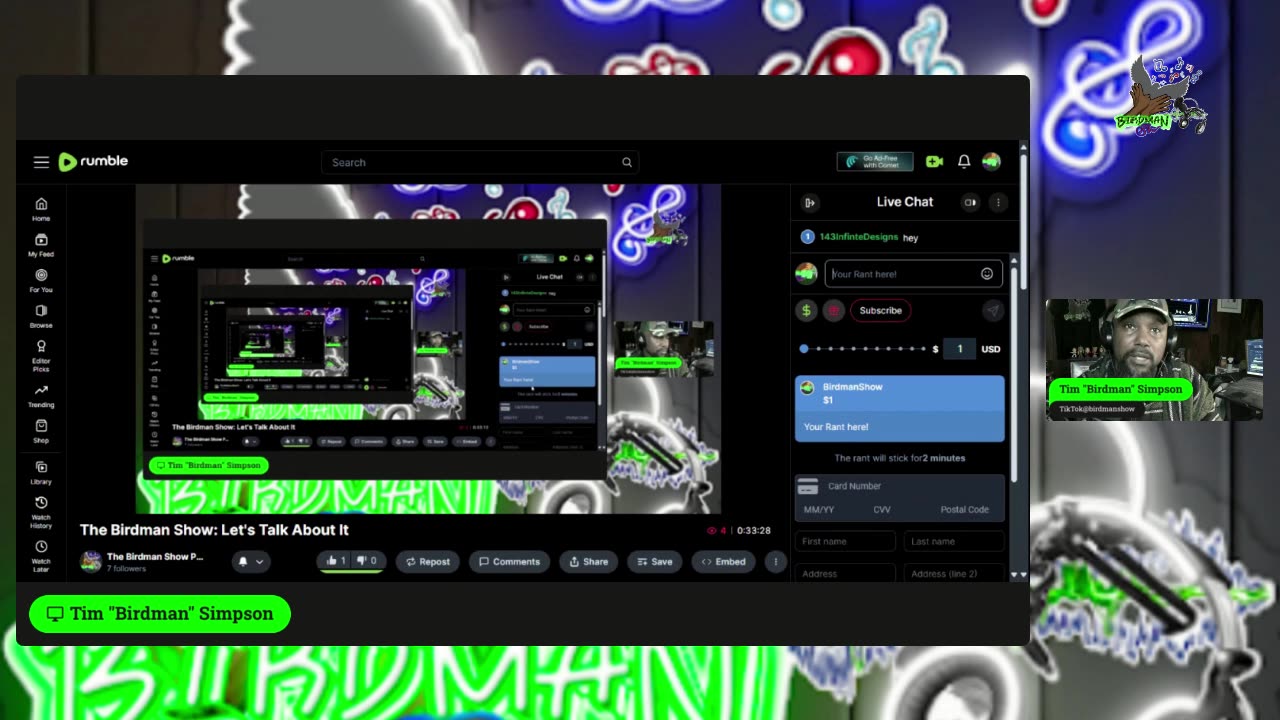Pop out the Live Chat window

[x=969, y=202]
